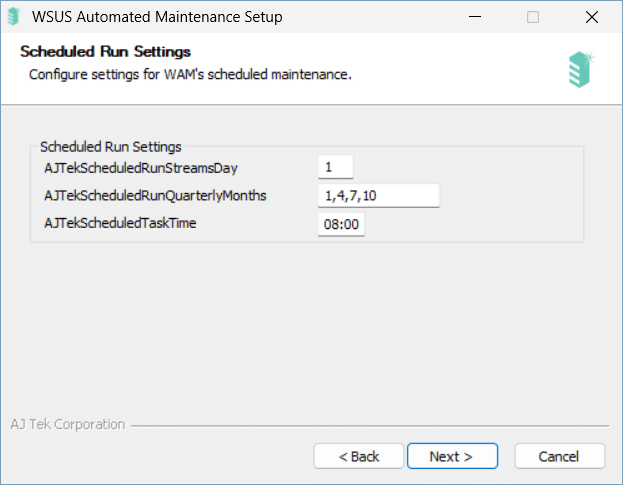Cancel the setup wizard

[560, 456]
